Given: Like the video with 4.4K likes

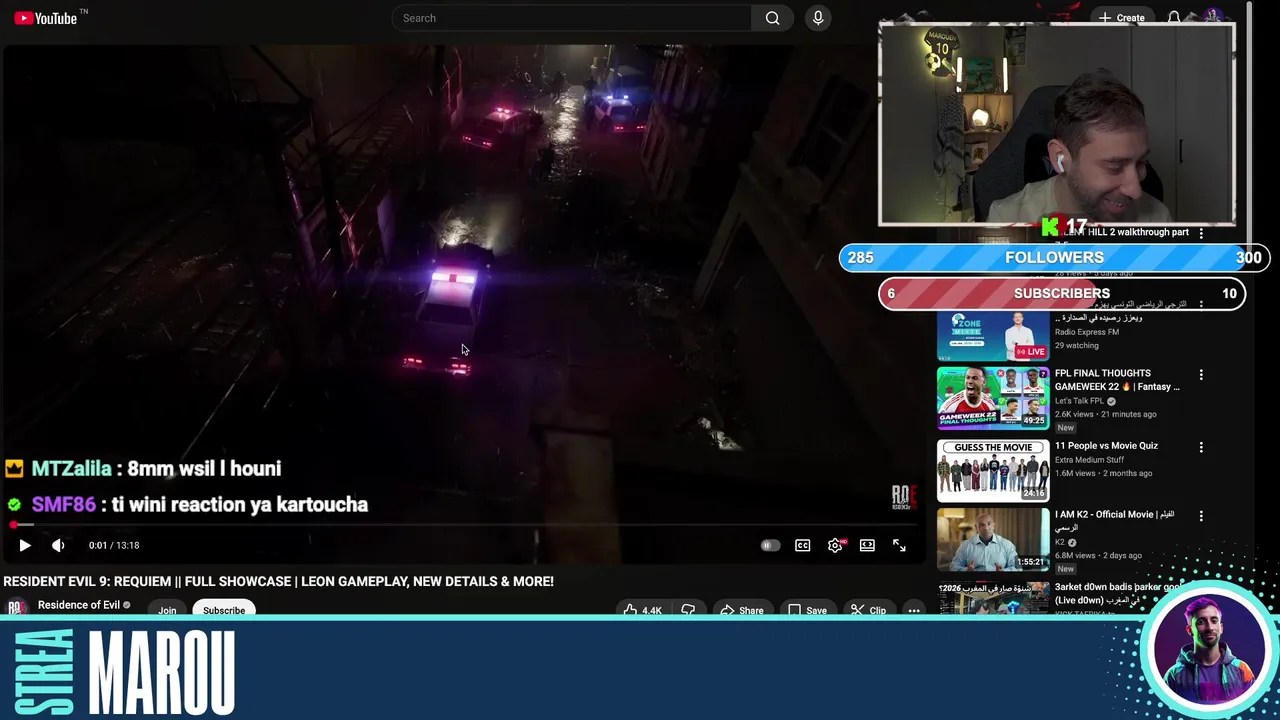Looking at the screenshot, I should (641, 610).
